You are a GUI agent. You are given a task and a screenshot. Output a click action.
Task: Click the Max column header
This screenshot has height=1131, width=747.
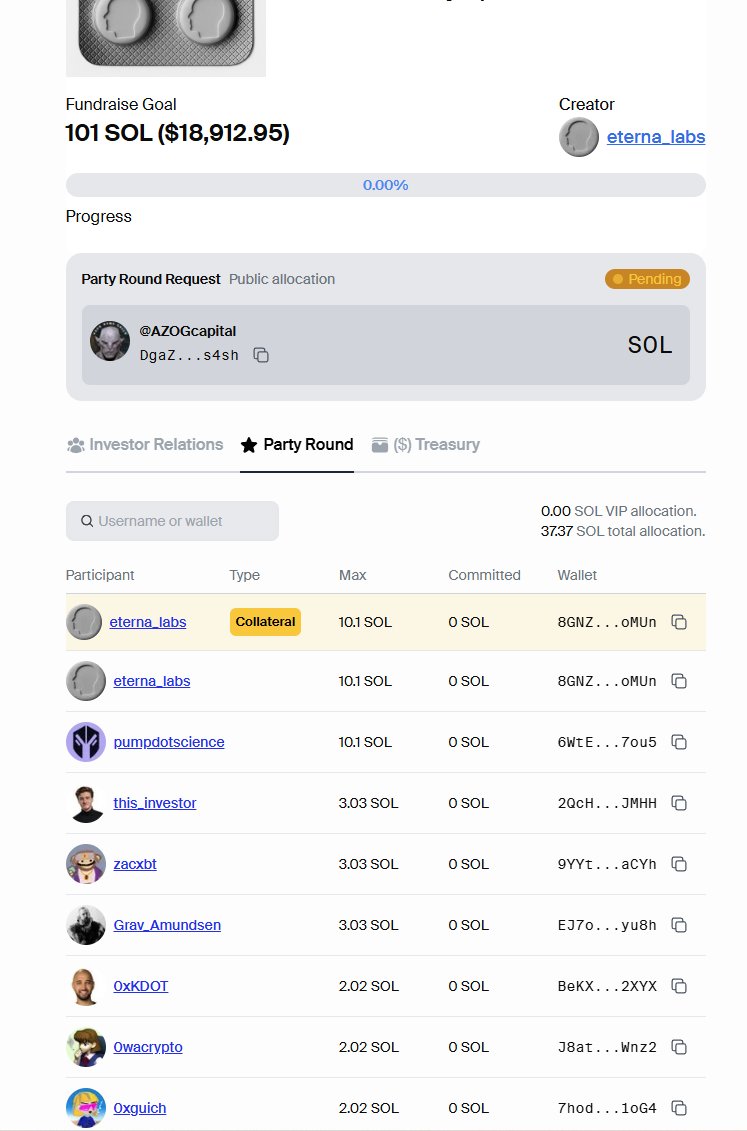pos(353,575)
